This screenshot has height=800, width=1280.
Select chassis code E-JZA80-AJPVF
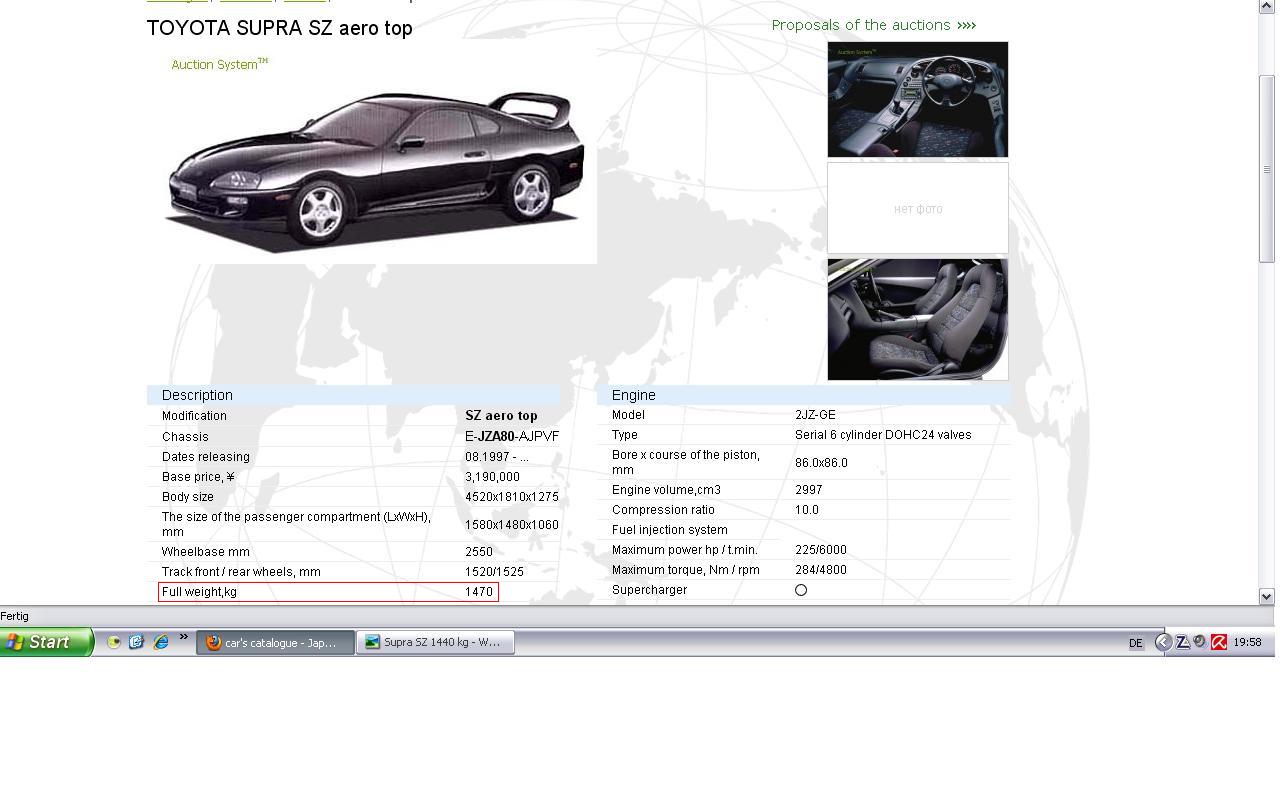pos(512,437)
